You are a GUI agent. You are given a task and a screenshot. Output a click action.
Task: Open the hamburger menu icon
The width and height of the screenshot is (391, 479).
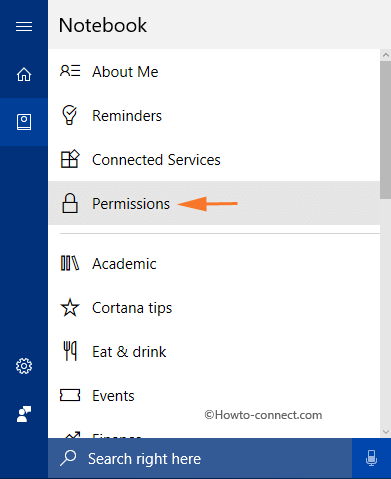point(24,26)
